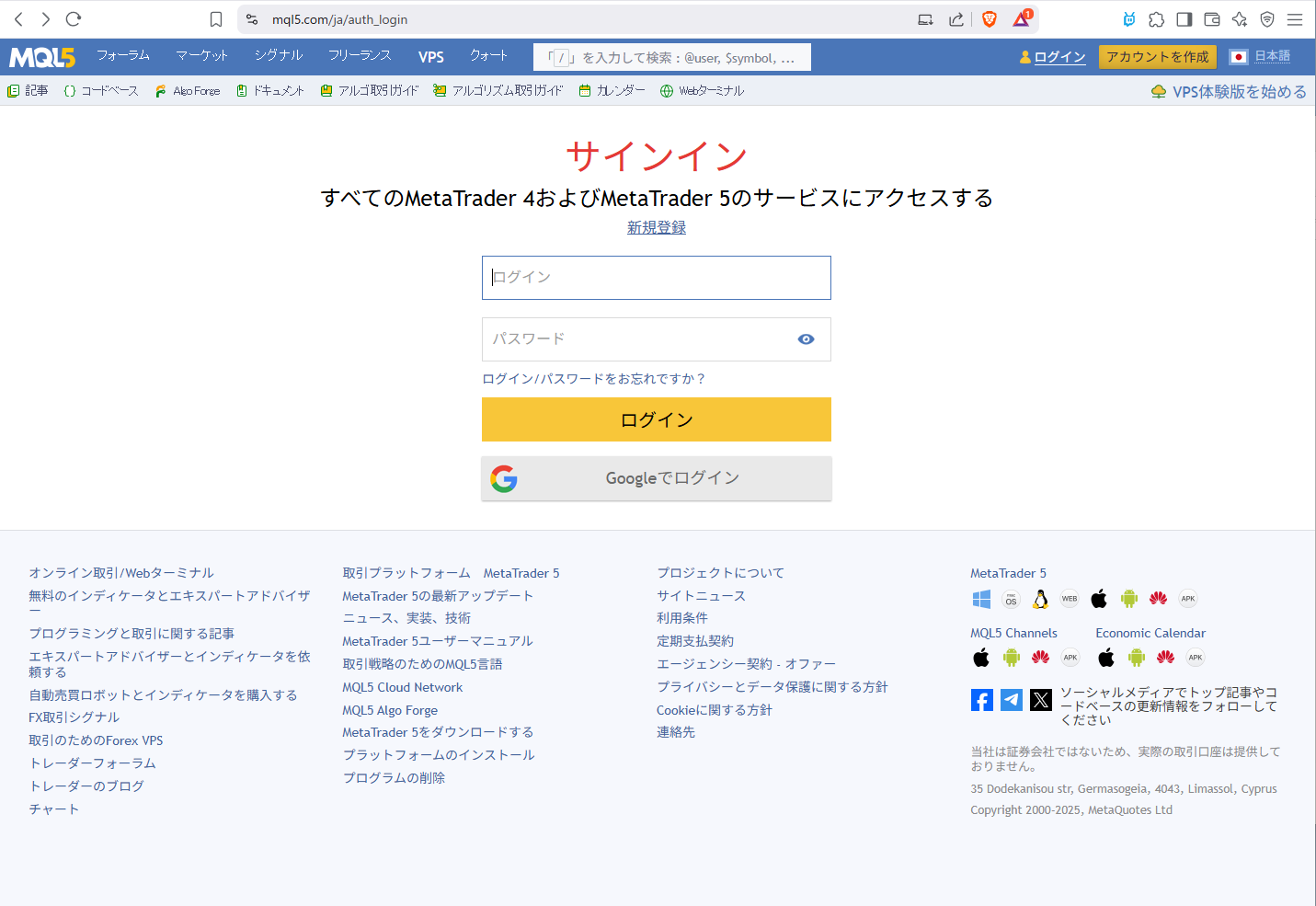The width and height of the screenshot is (1316, 906).
Task: Click the MQL5 Channels APK icon
Action: pos(1070,658)
